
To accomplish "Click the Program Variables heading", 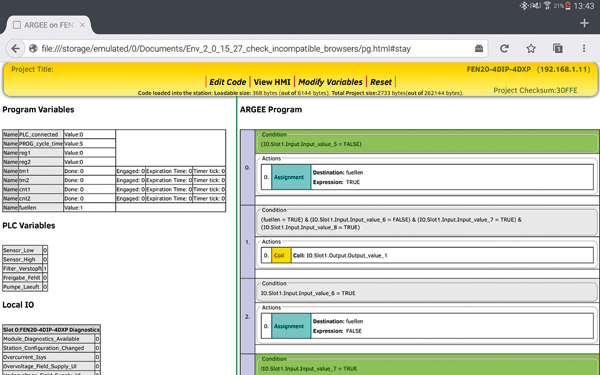I will [38, 109].
